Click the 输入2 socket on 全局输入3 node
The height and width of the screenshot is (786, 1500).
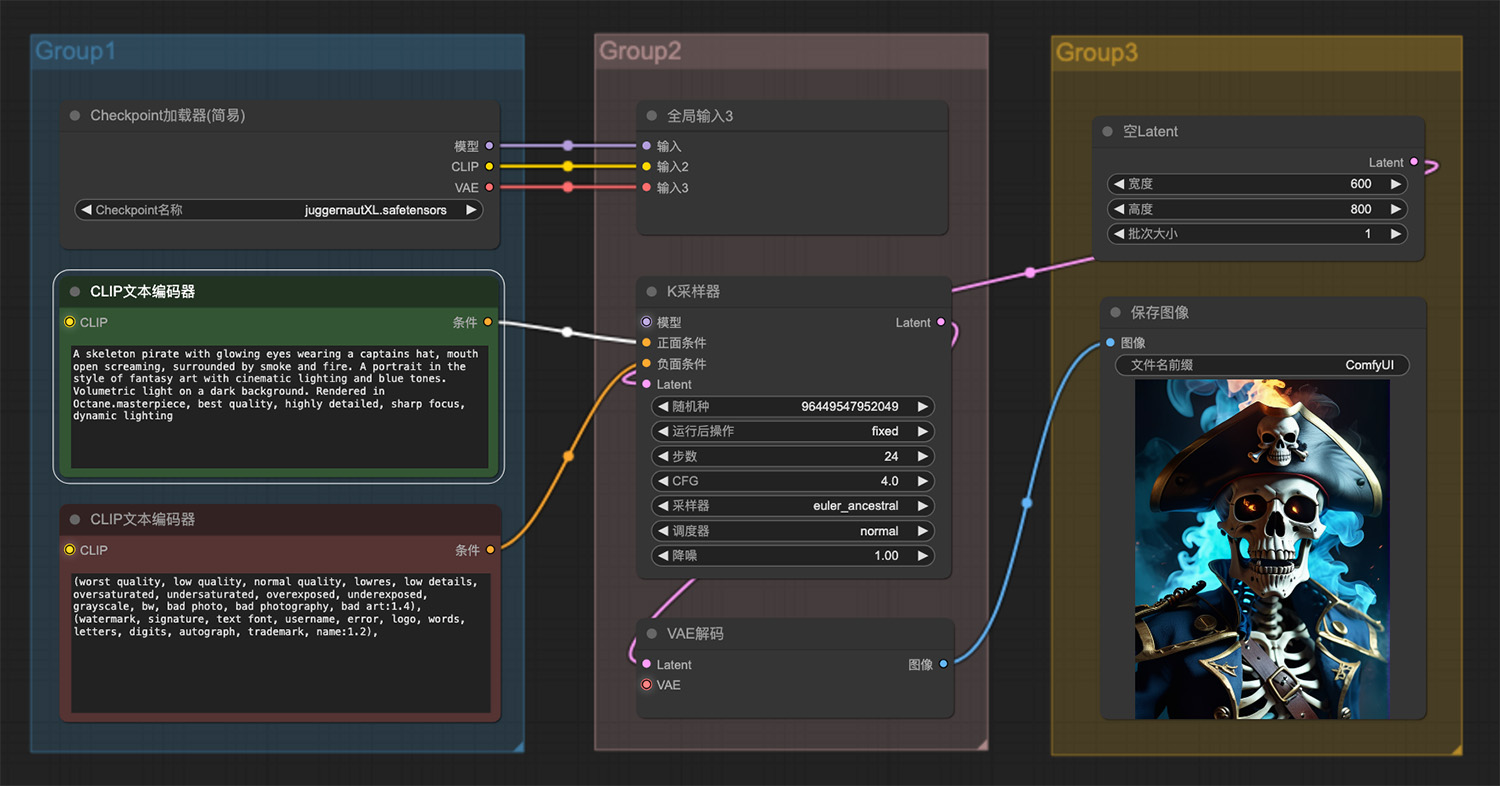(x=647, y=166)
